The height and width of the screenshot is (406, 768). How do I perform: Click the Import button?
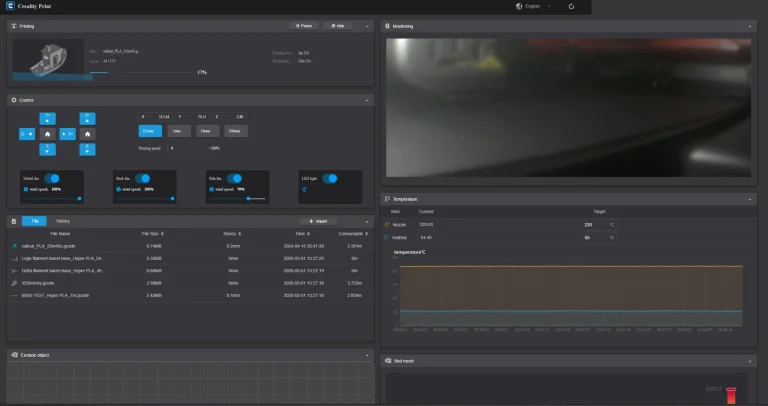pyautogui.click(x=319, y=221)
